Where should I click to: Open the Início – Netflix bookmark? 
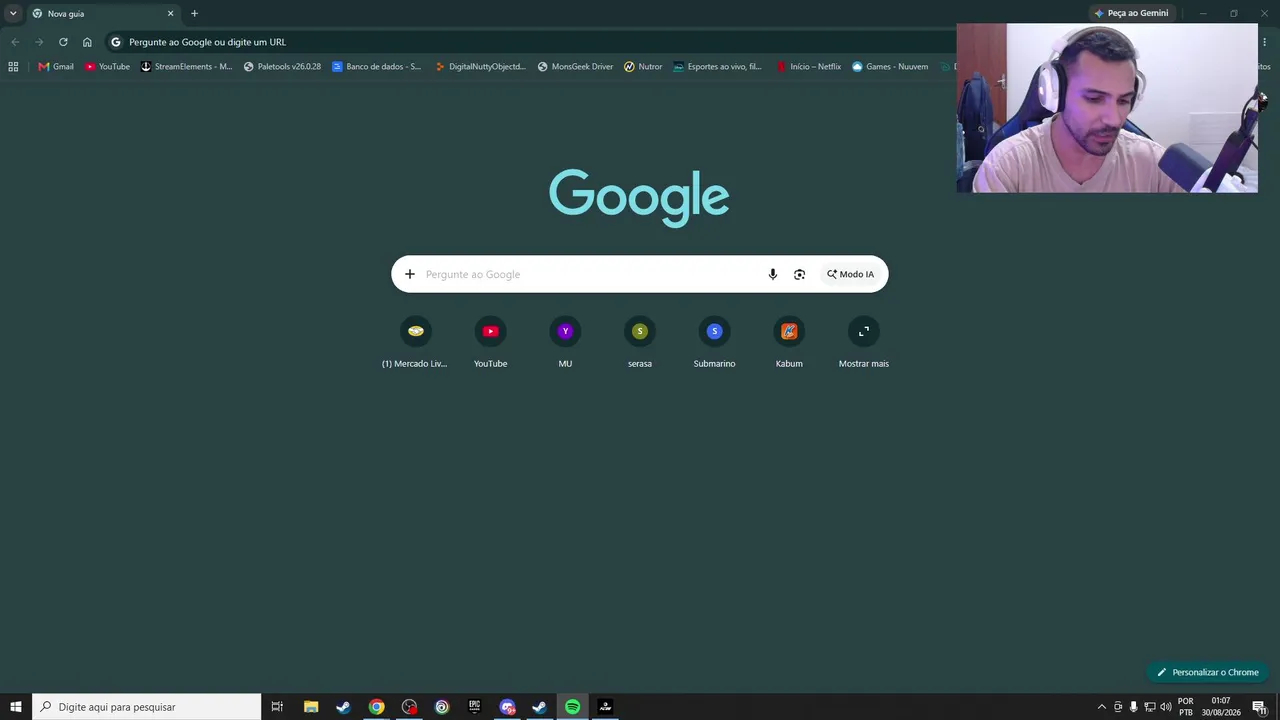click(809, 67)
